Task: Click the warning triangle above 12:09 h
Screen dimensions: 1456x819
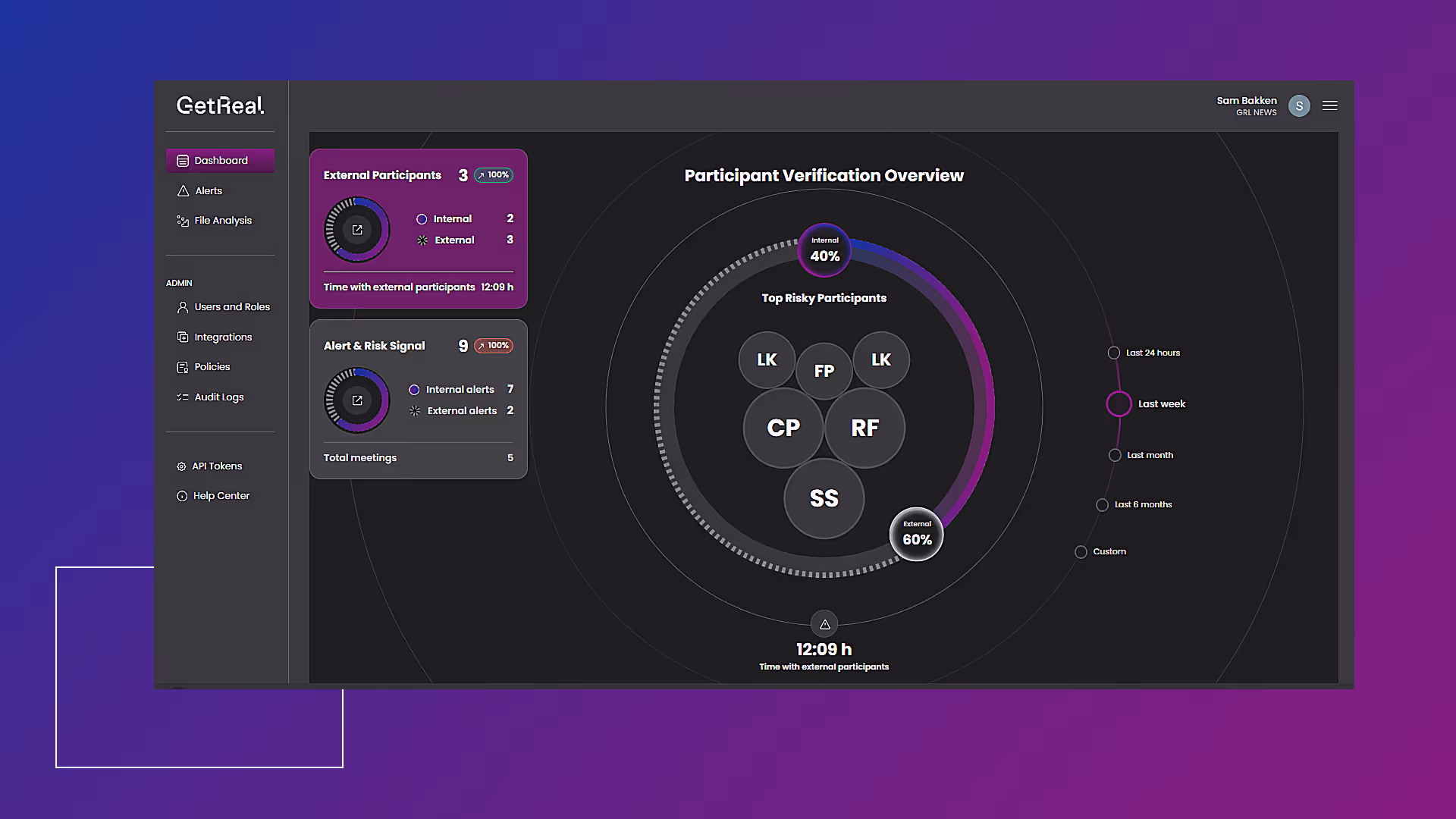Action: pos(824,624)
